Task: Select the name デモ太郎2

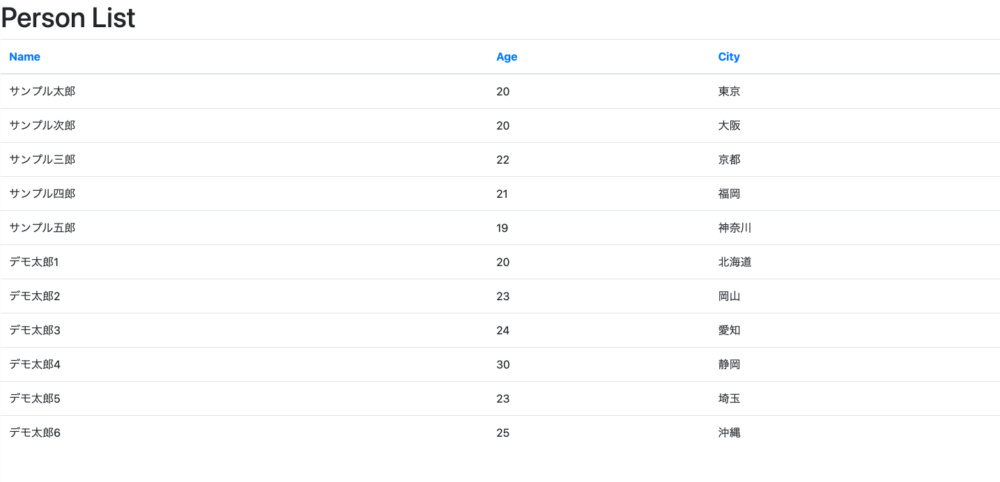Action: 34,296
